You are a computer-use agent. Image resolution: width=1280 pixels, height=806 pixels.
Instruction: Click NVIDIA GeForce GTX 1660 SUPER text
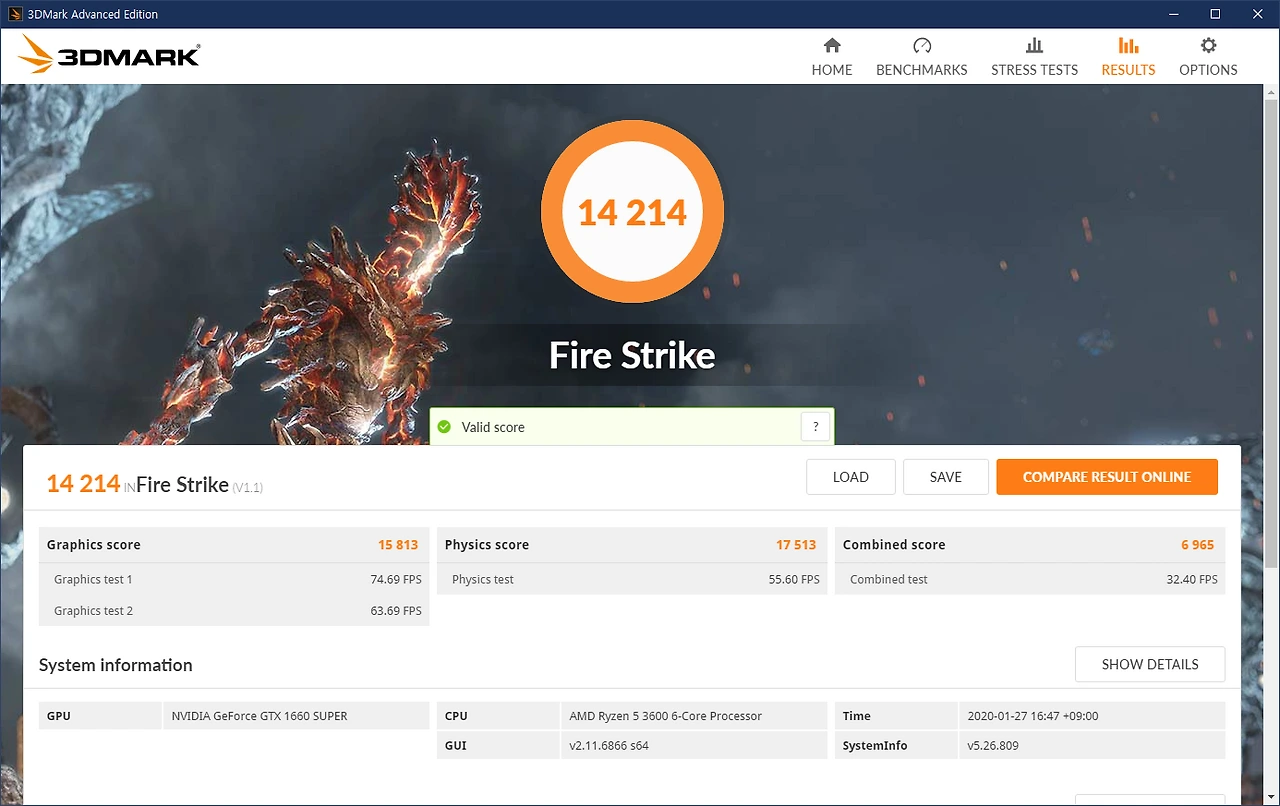[260, 716]
